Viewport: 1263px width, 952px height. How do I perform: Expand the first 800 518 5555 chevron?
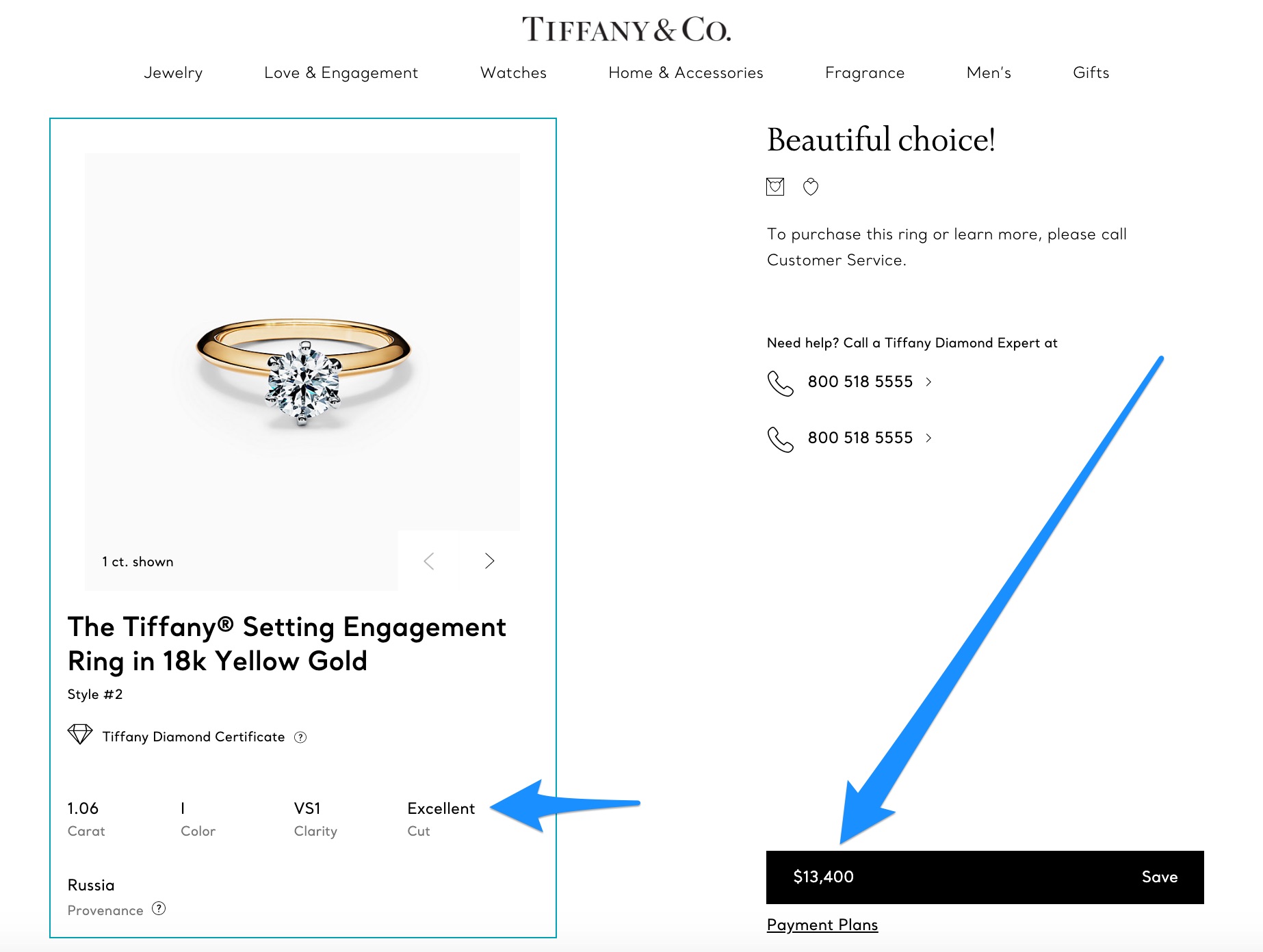[928, 382]
